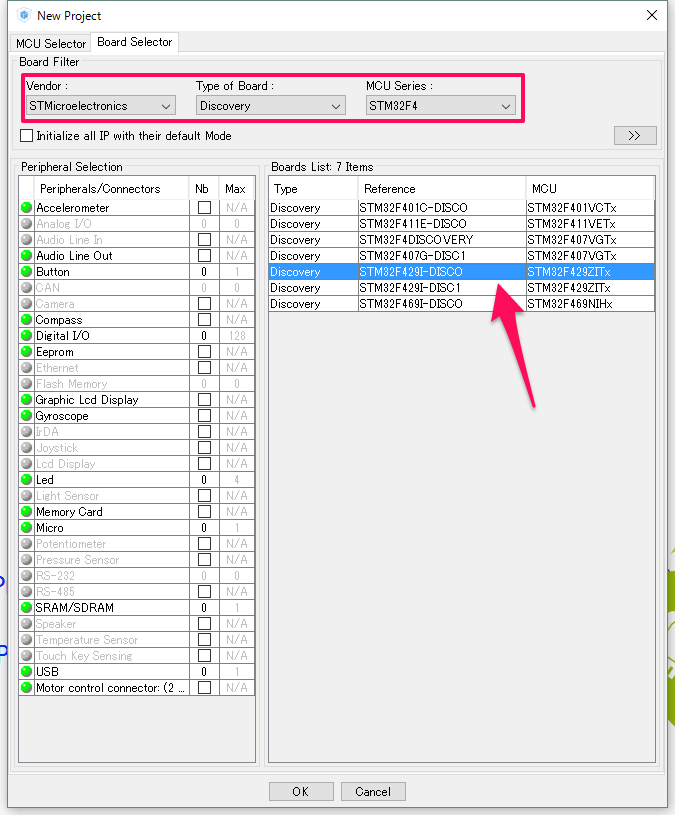This screenshot has height=815, width=675.
Task: Select the STM32F469NIHx MCU cell
Action: (590, 304)
